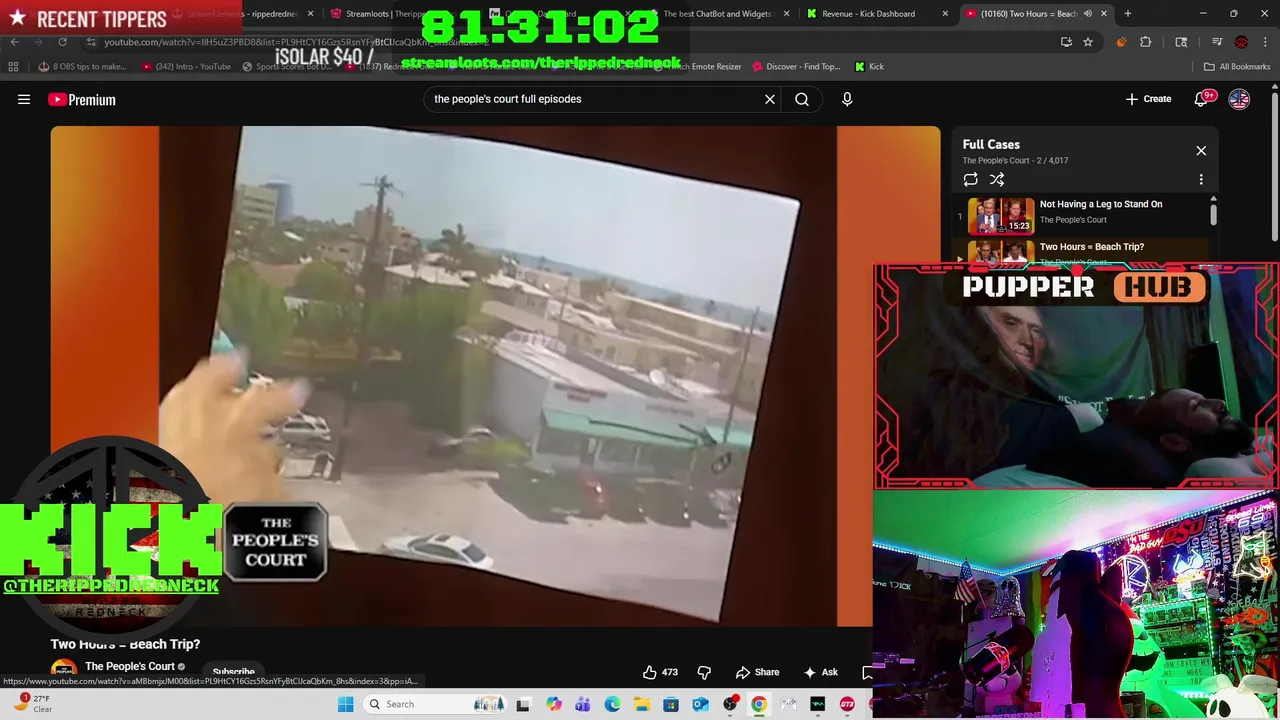Open Microsoft Store from the taskbar
The width and height of the screenshot is (1280, 720).
click(671, 704)
